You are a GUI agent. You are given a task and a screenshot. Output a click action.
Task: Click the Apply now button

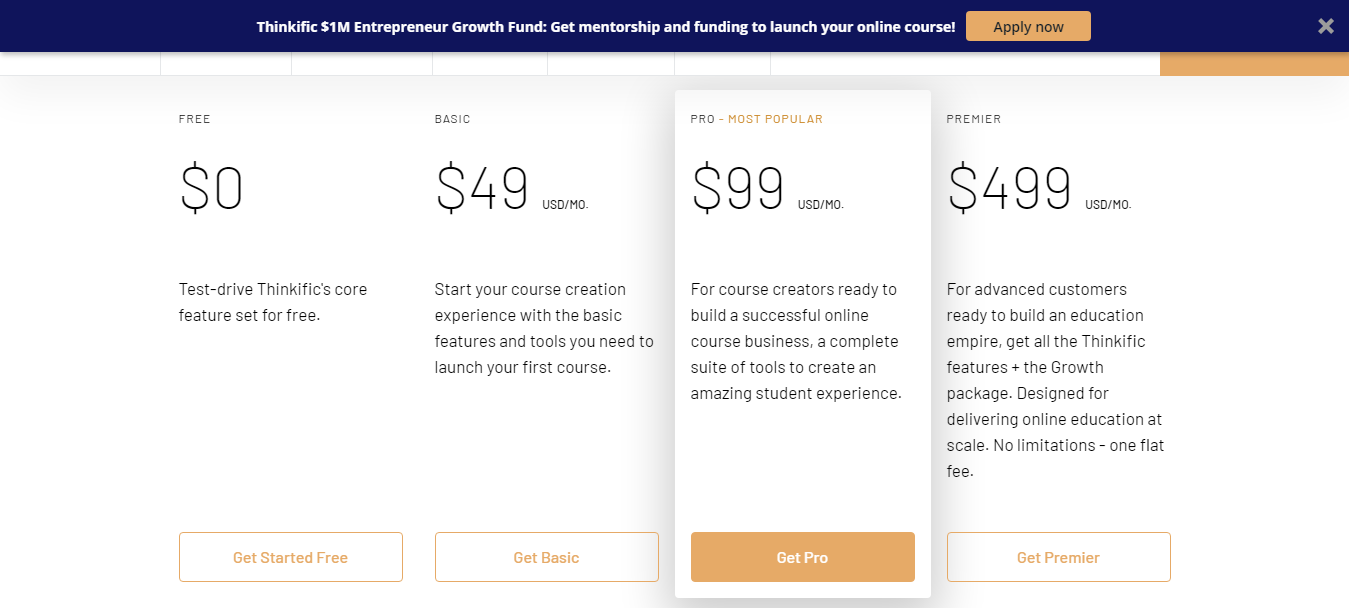coord(1028,27)
